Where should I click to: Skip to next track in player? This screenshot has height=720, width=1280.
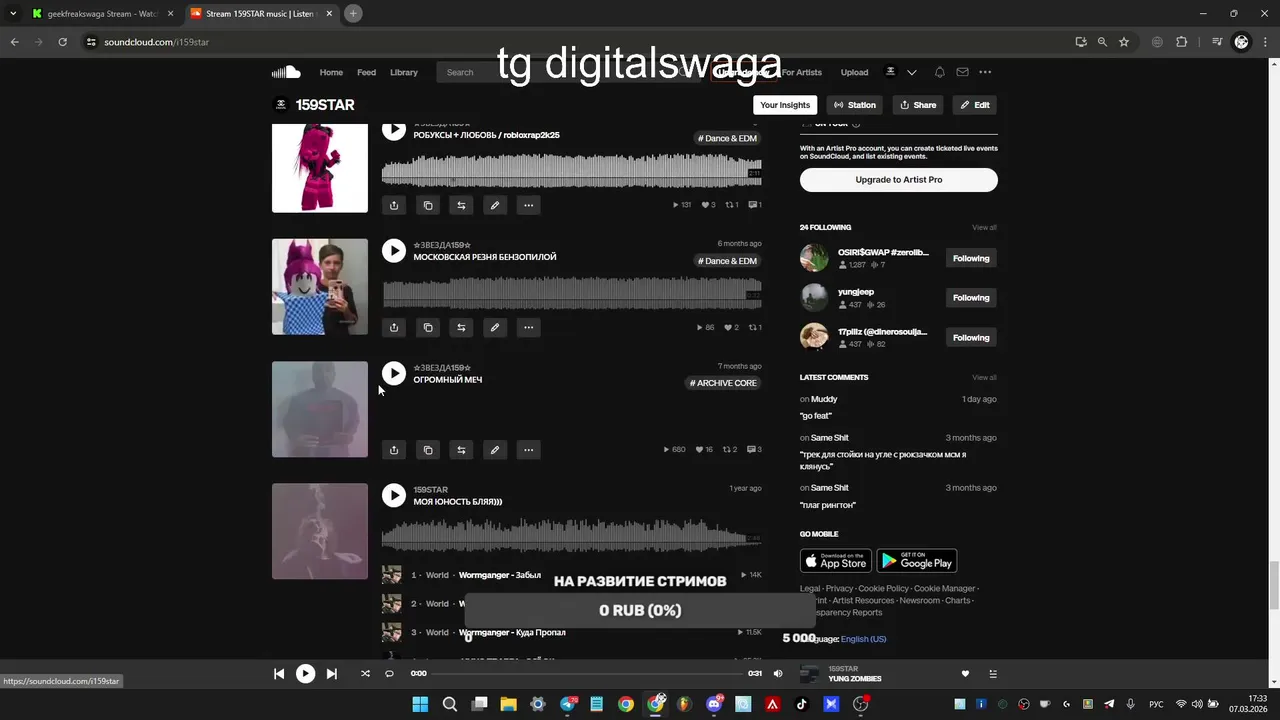(x=332, y=674)
